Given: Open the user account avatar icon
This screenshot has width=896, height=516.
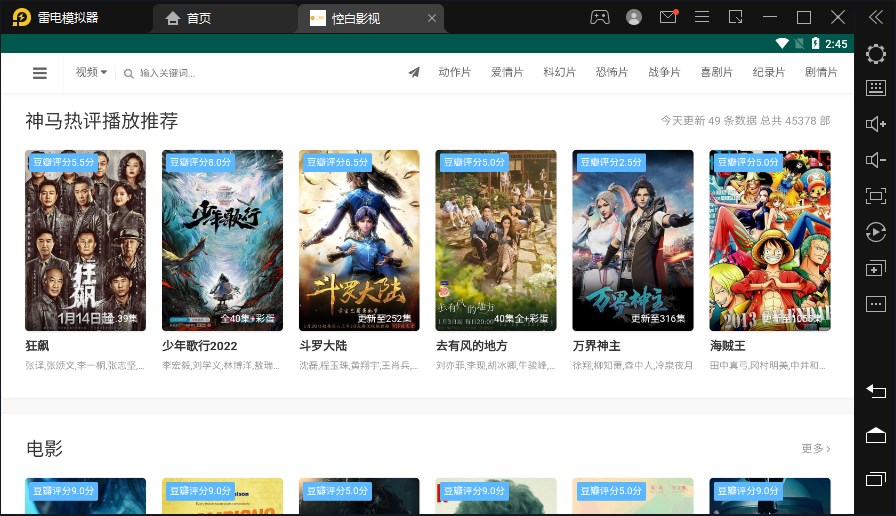Looking at the screenshot, I should point(634,17).
